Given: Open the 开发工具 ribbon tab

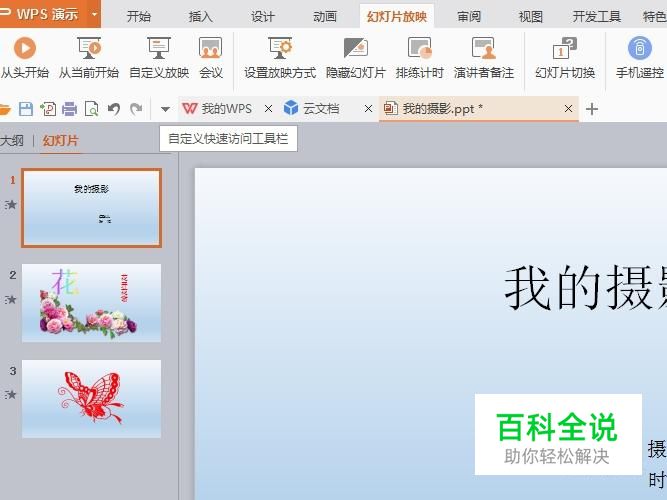Looking at the screenshot, I should pyautogui.click(x=596, y=17).
